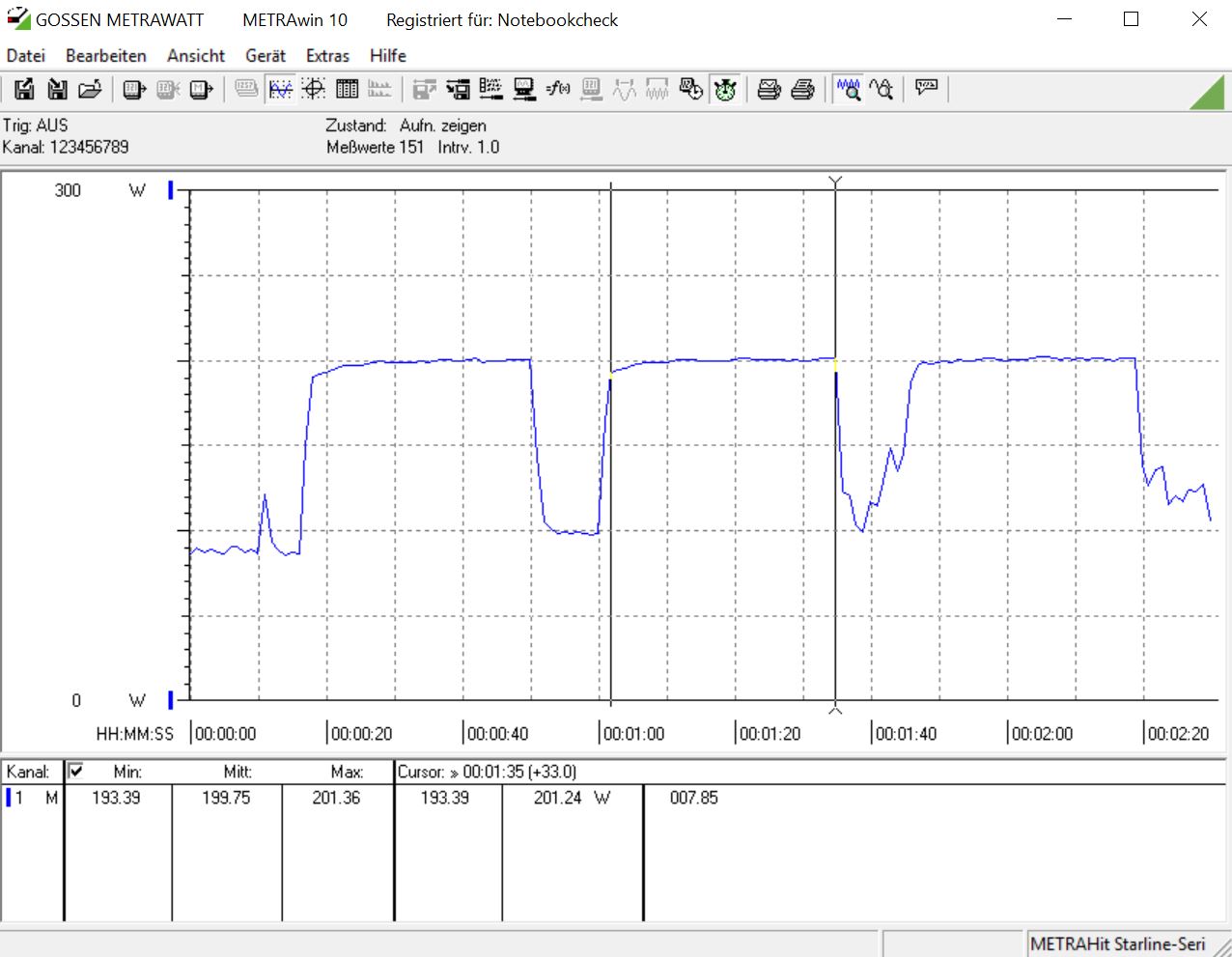Open the Datei menu
This screenshot has width=1232, height=957.
(x=26, y=56)
